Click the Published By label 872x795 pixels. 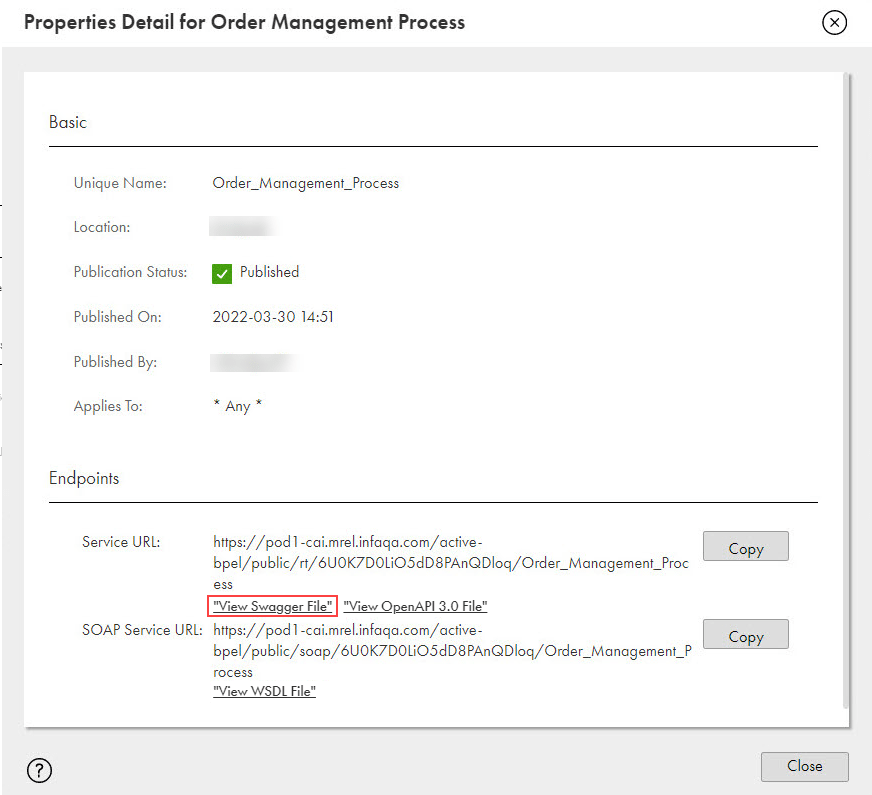(115, 362)
